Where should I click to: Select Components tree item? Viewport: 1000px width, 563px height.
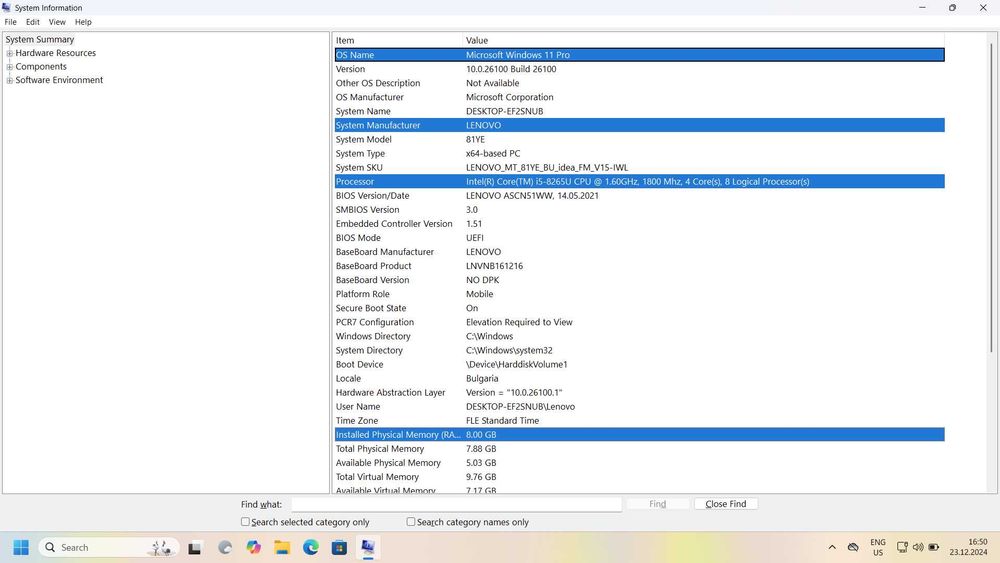coord(41,66)
